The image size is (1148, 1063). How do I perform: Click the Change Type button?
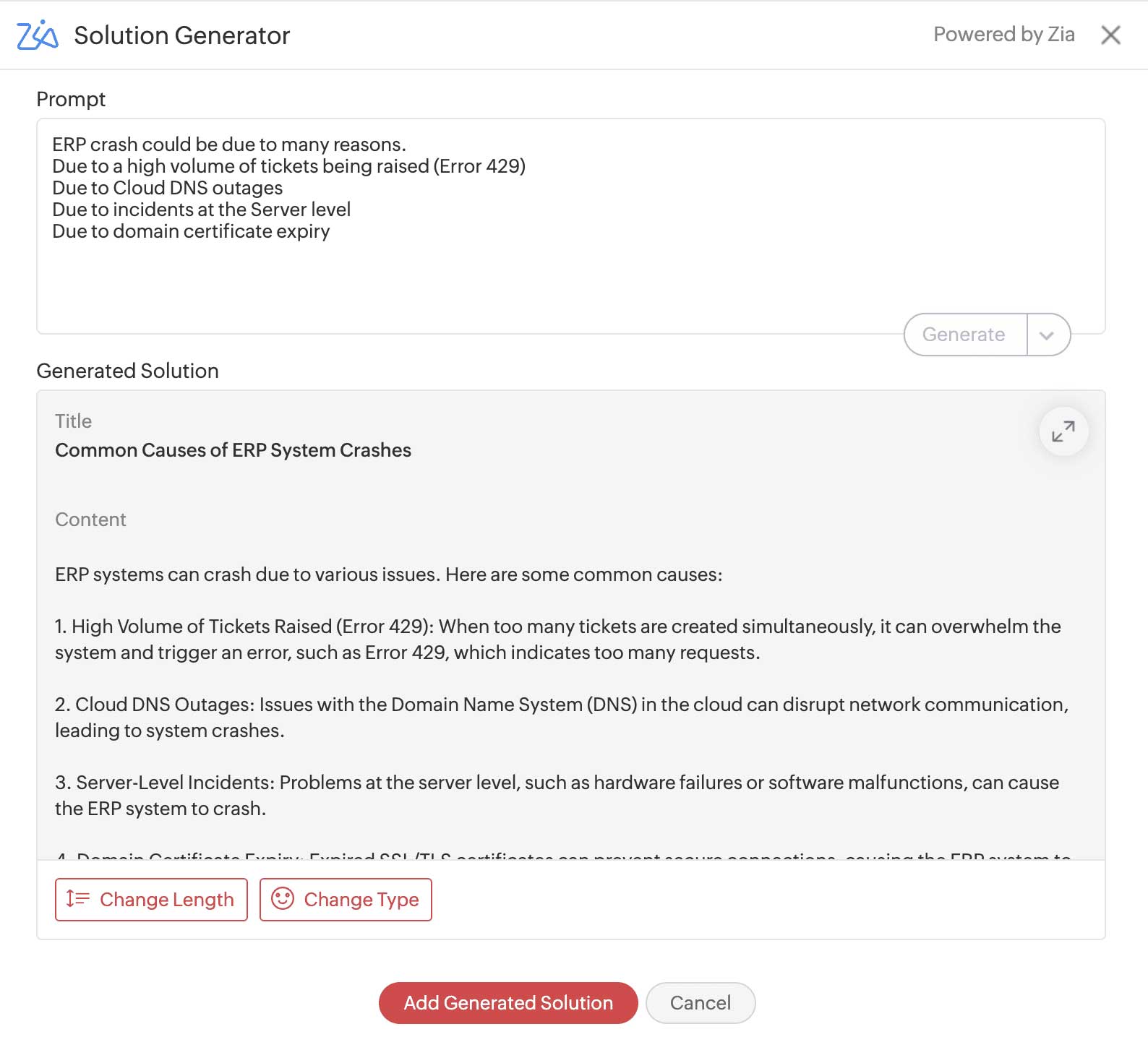point(346,900)
